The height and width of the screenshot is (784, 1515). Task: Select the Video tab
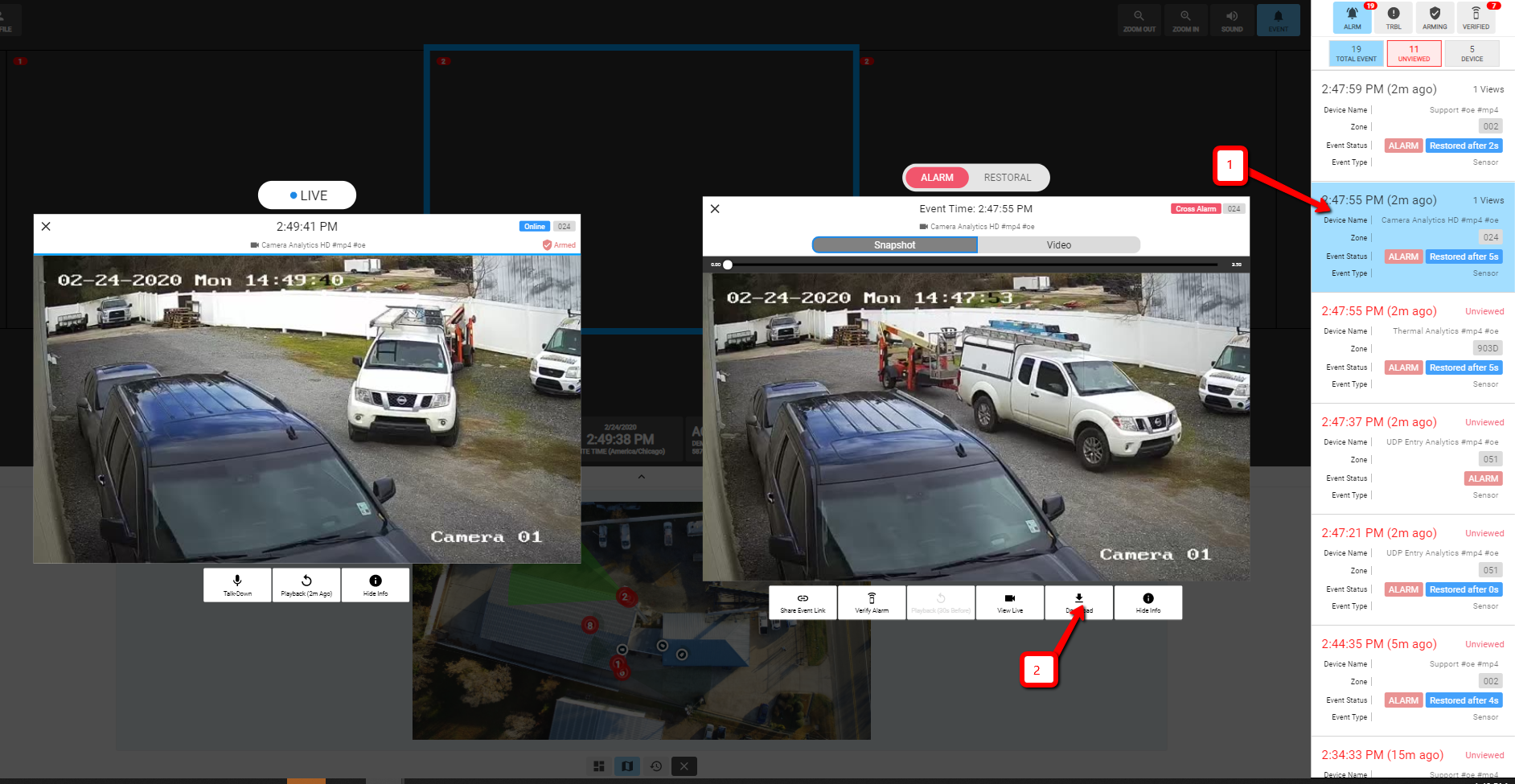point(1059,245)
